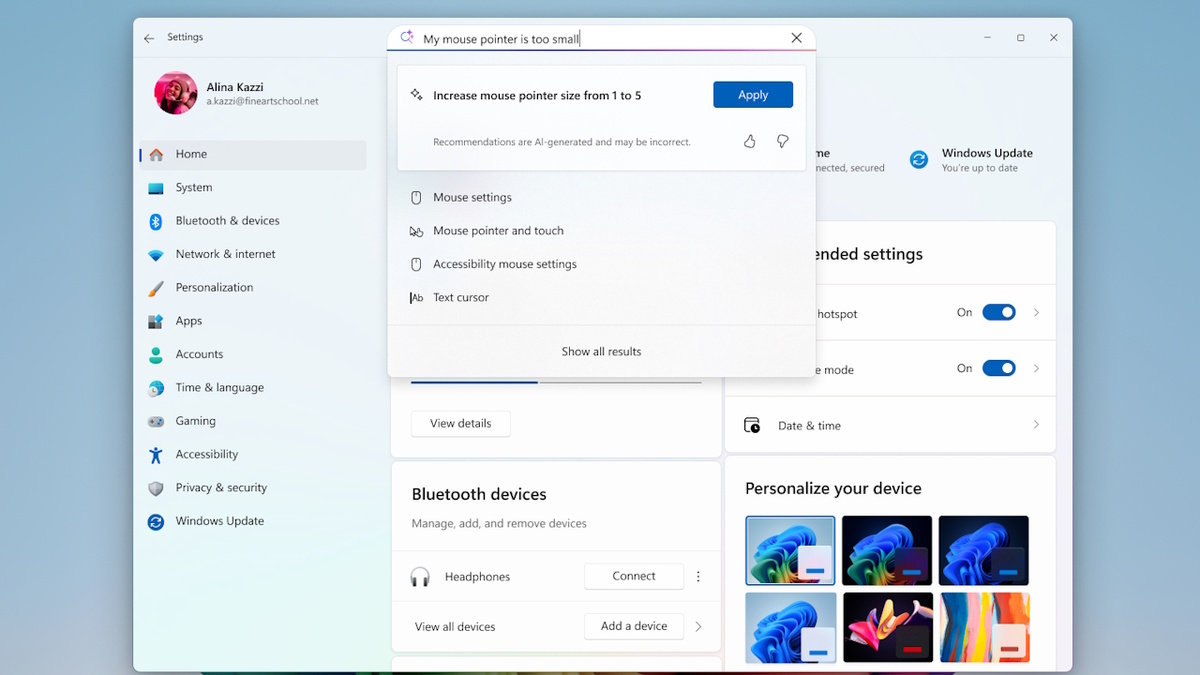Click the Bluetooth icon in sidebar
This screenshot has width=1200, height=675.
click(156, 221)
